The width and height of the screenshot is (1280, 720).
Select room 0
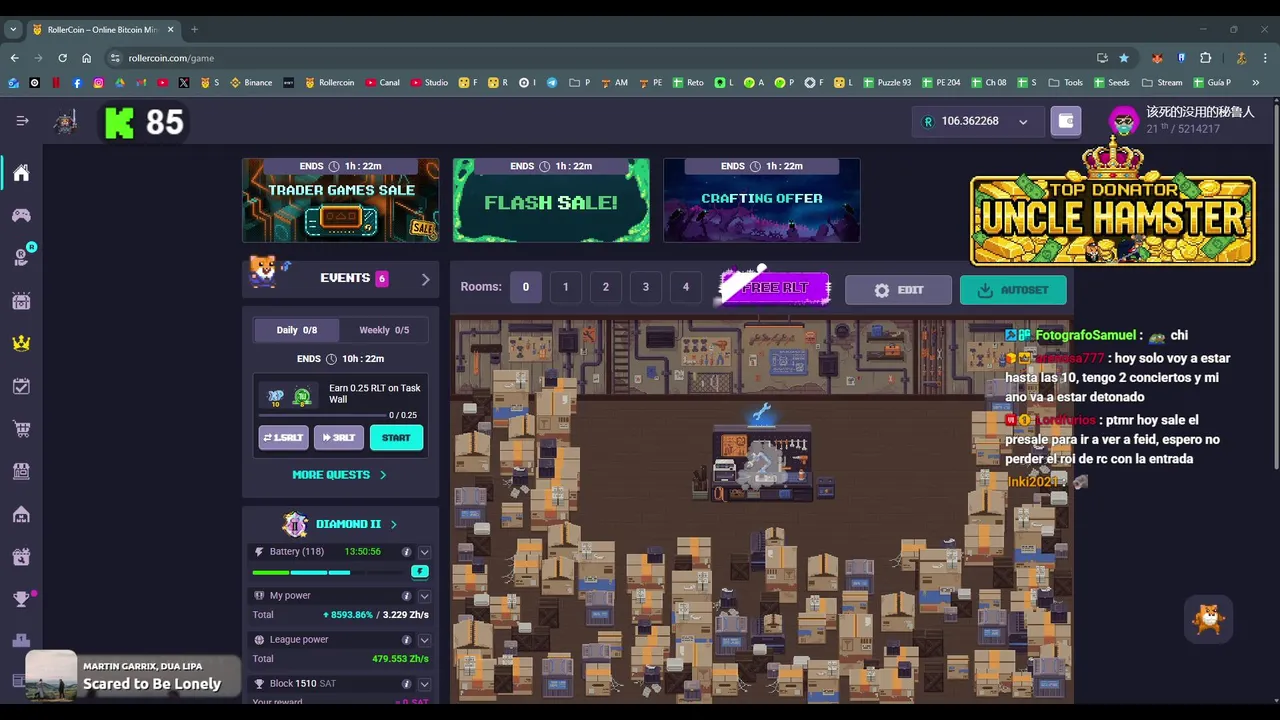tap(525, 287)
